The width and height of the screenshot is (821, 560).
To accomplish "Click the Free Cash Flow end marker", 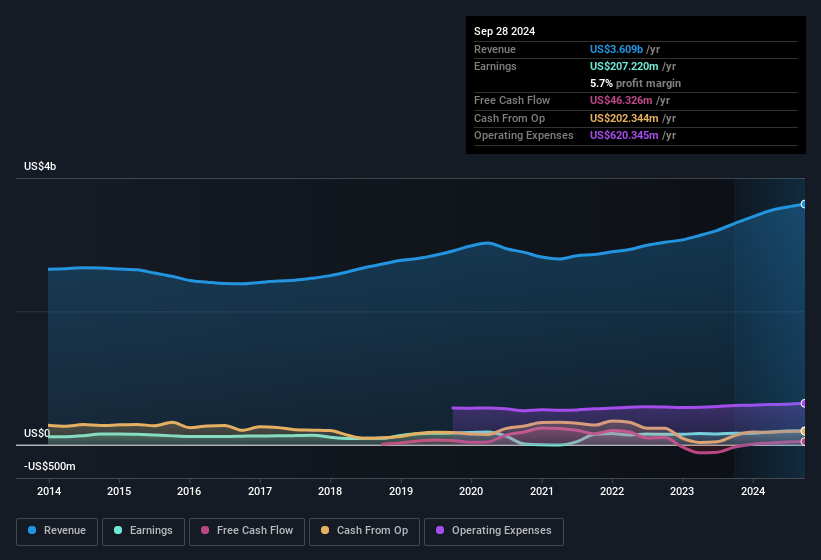I will (x=804, y=442).
